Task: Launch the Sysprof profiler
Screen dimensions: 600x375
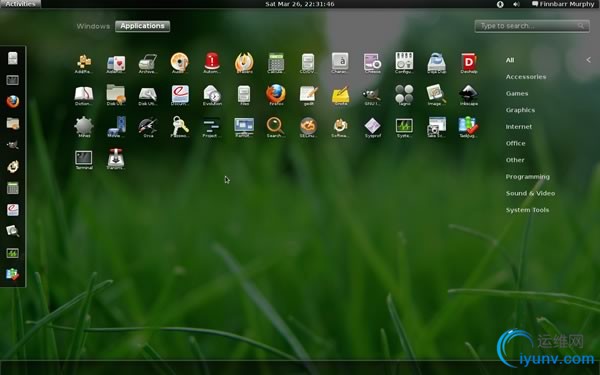Action: click(372, 127)
